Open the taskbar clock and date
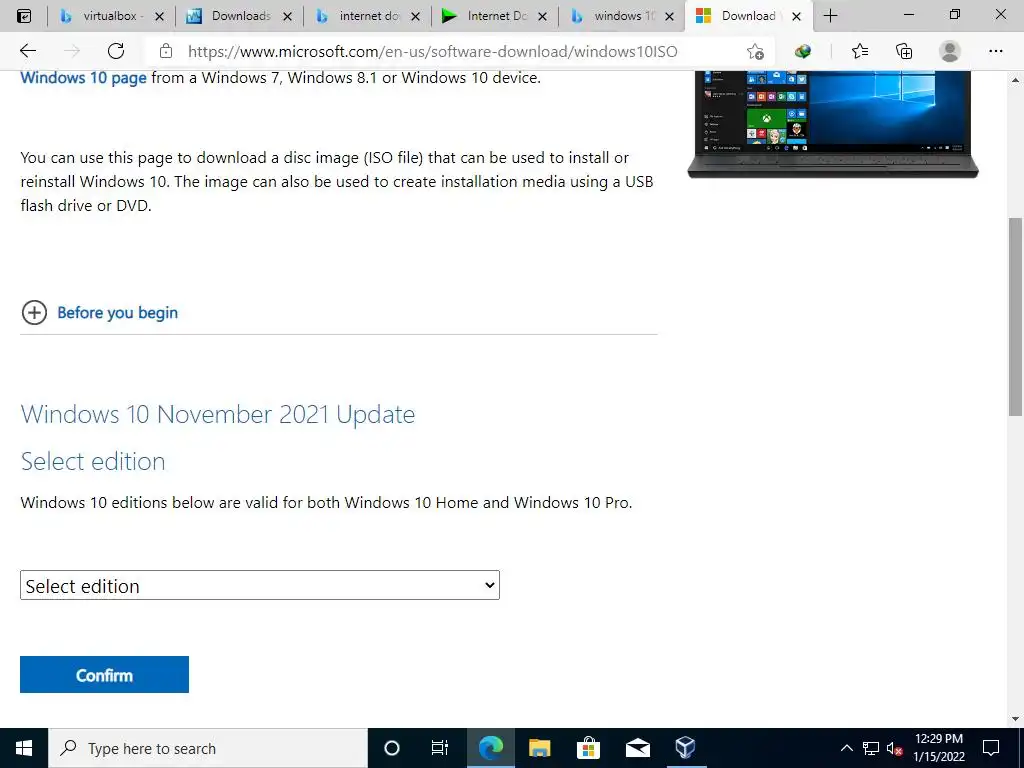Image resolution: width=1024 pixels, height=768 pixels. tap(938, 748)
